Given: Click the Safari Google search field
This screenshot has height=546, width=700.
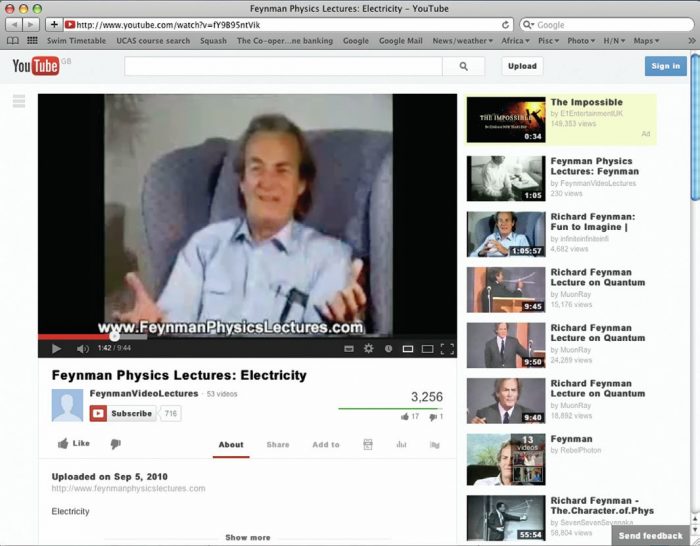Looking at the screenshot, I should pyautogui.click(x=606, y=25).
